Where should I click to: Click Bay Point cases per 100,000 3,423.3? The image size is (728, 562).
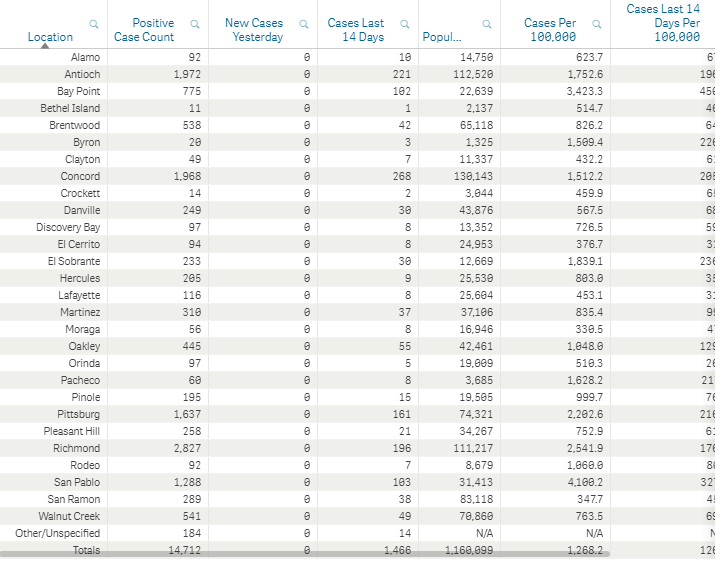pyautogui.click(x=585, y=91)
